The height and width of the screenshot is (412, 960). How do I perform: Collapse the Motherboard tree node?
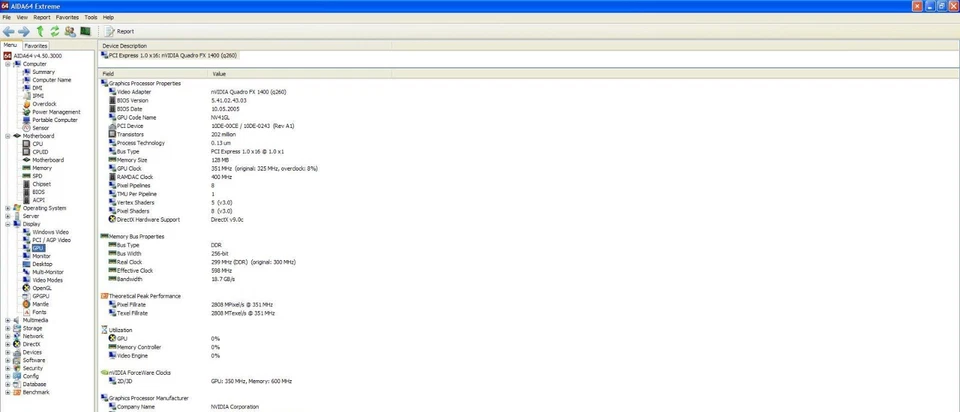click(8, 136)
